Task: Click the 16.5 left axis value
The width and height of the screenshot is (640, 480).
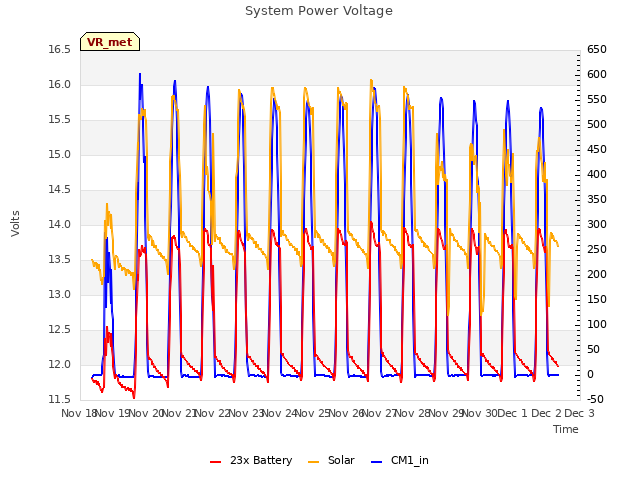Action: 59,50
